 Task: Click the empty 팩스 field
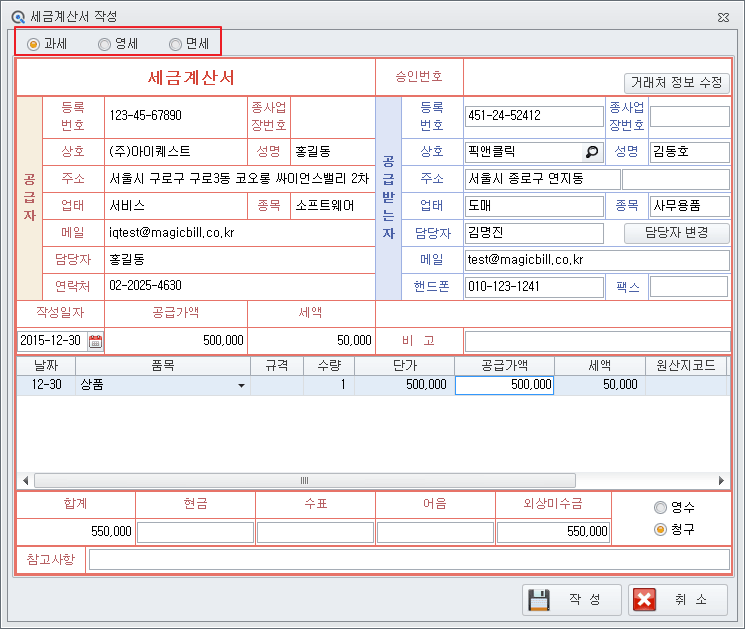[688, 287]
